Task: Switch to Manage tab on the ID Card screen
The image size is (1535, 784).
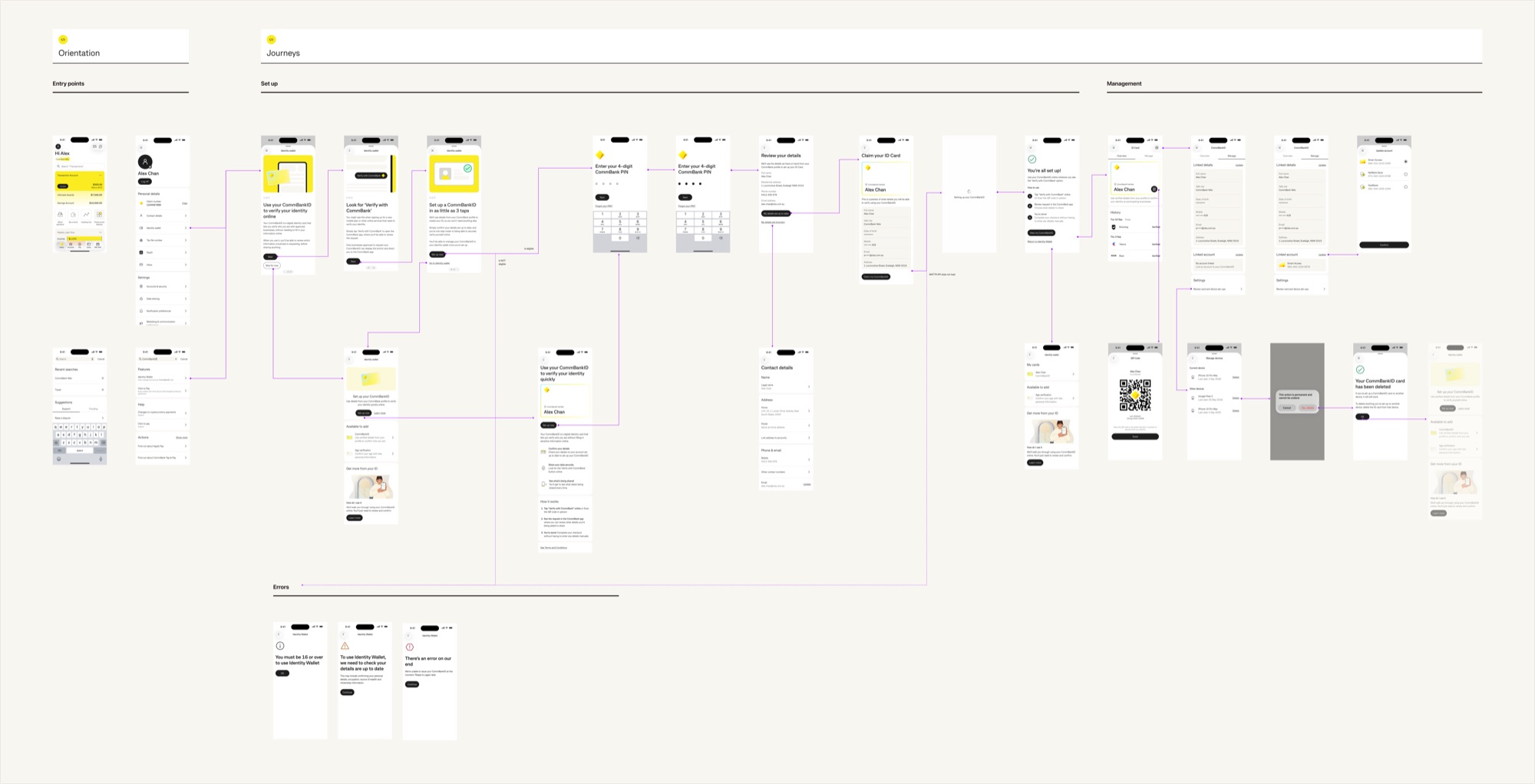Action: [x=1149, y=156]
